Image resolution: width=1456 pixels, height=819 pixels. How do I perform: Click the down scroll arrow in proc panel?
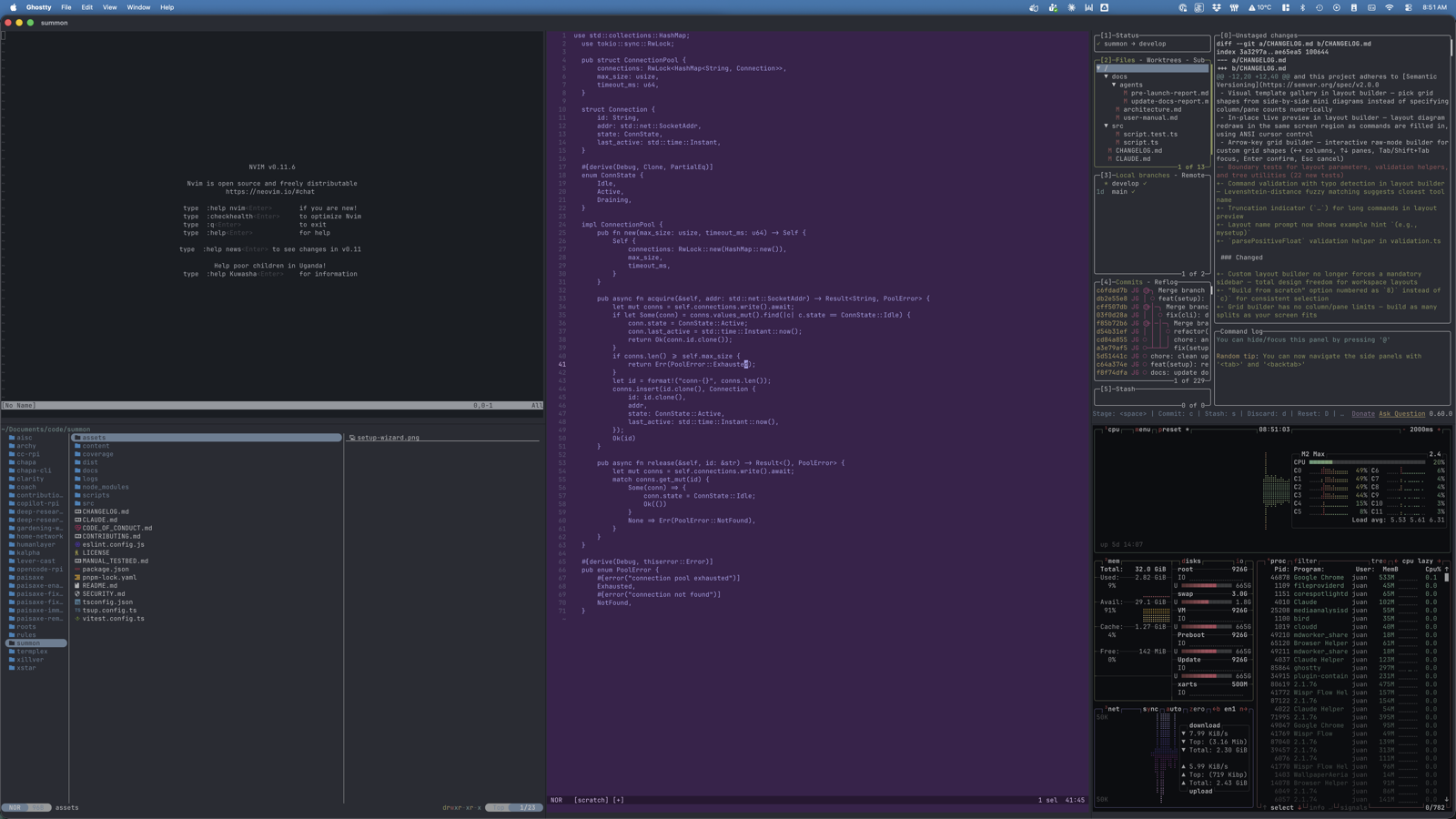[1447, 800]
